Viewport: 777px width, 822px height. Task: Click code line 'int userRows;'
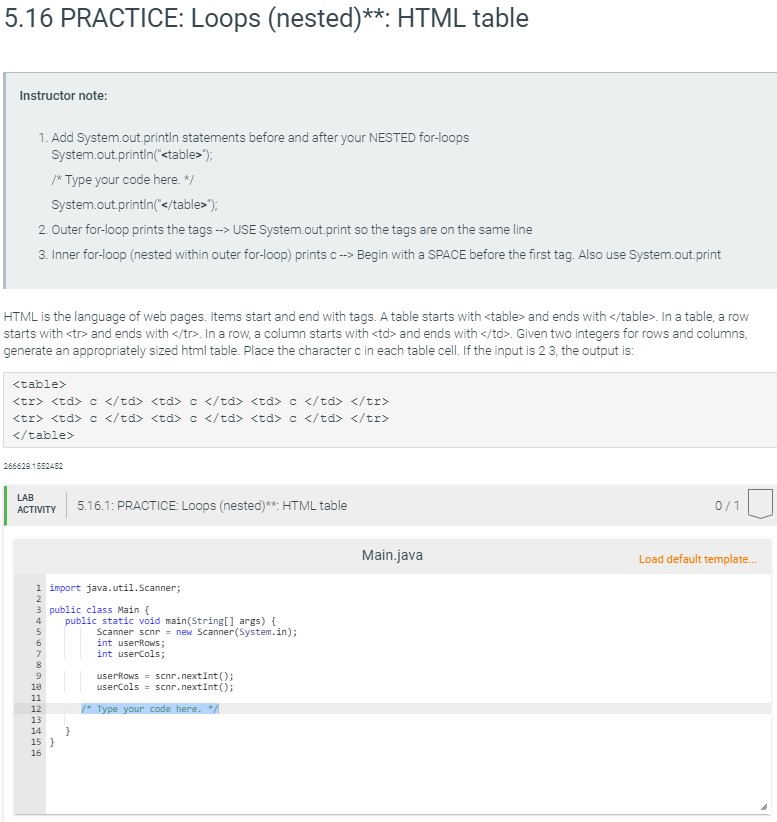click(x=131, y=643)
